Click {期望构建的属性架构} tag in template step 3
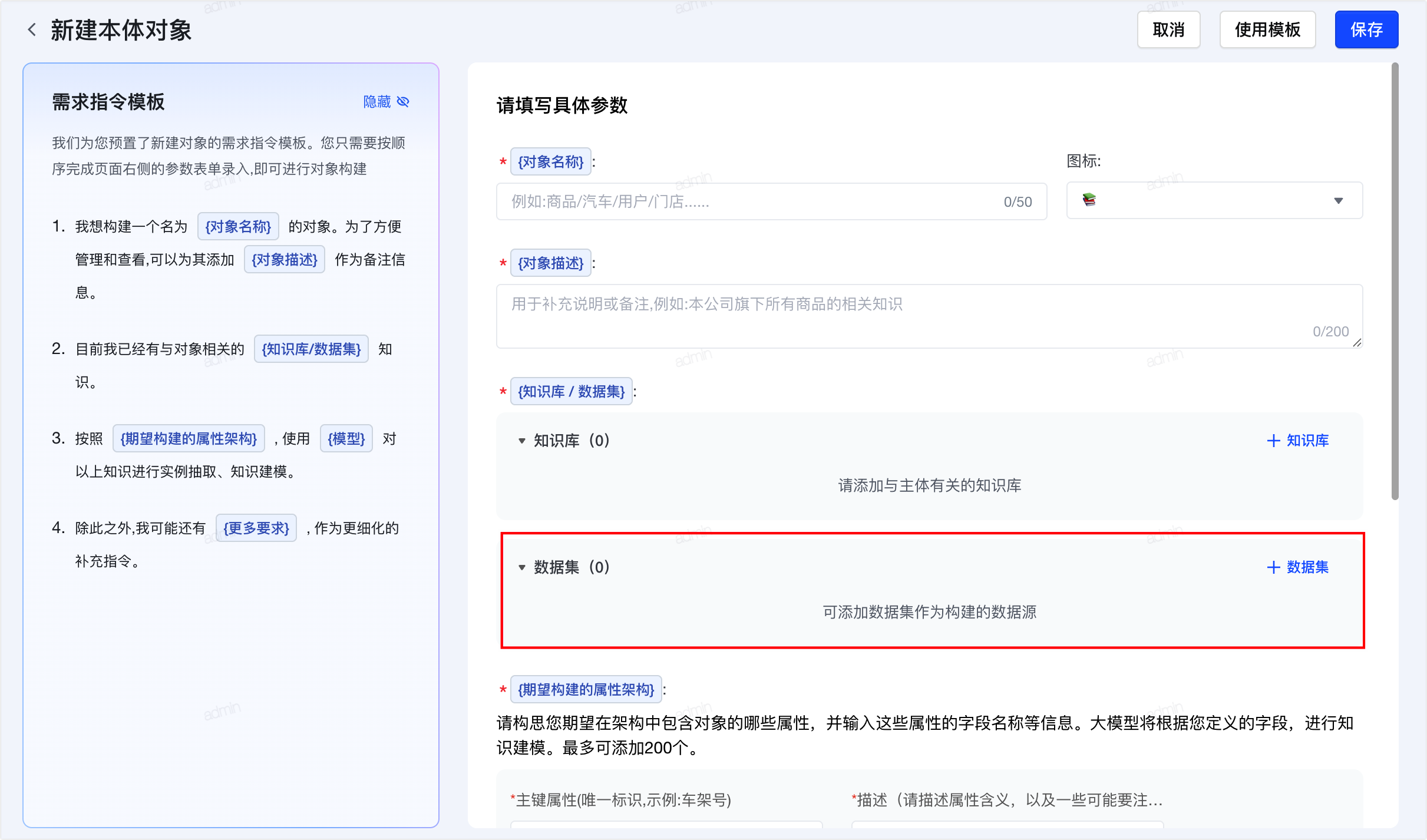 [x=189, y=439]
